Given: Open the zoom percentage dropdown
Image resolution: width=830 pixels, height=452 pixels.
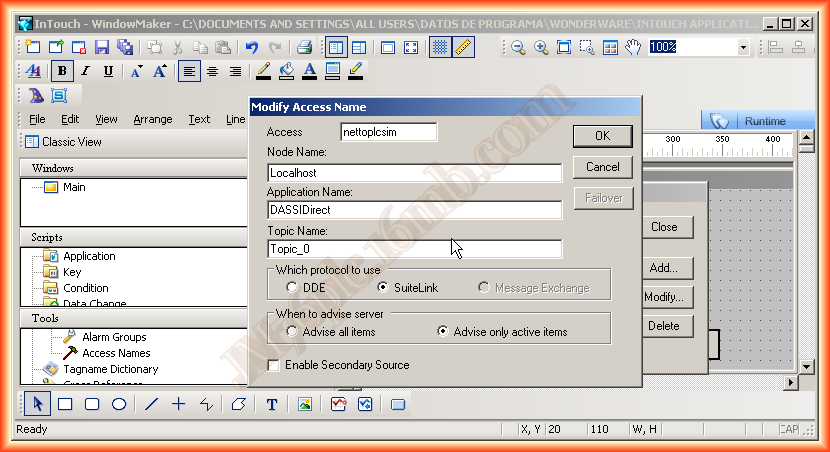Looking at the screenshot, I should [743, 47].
